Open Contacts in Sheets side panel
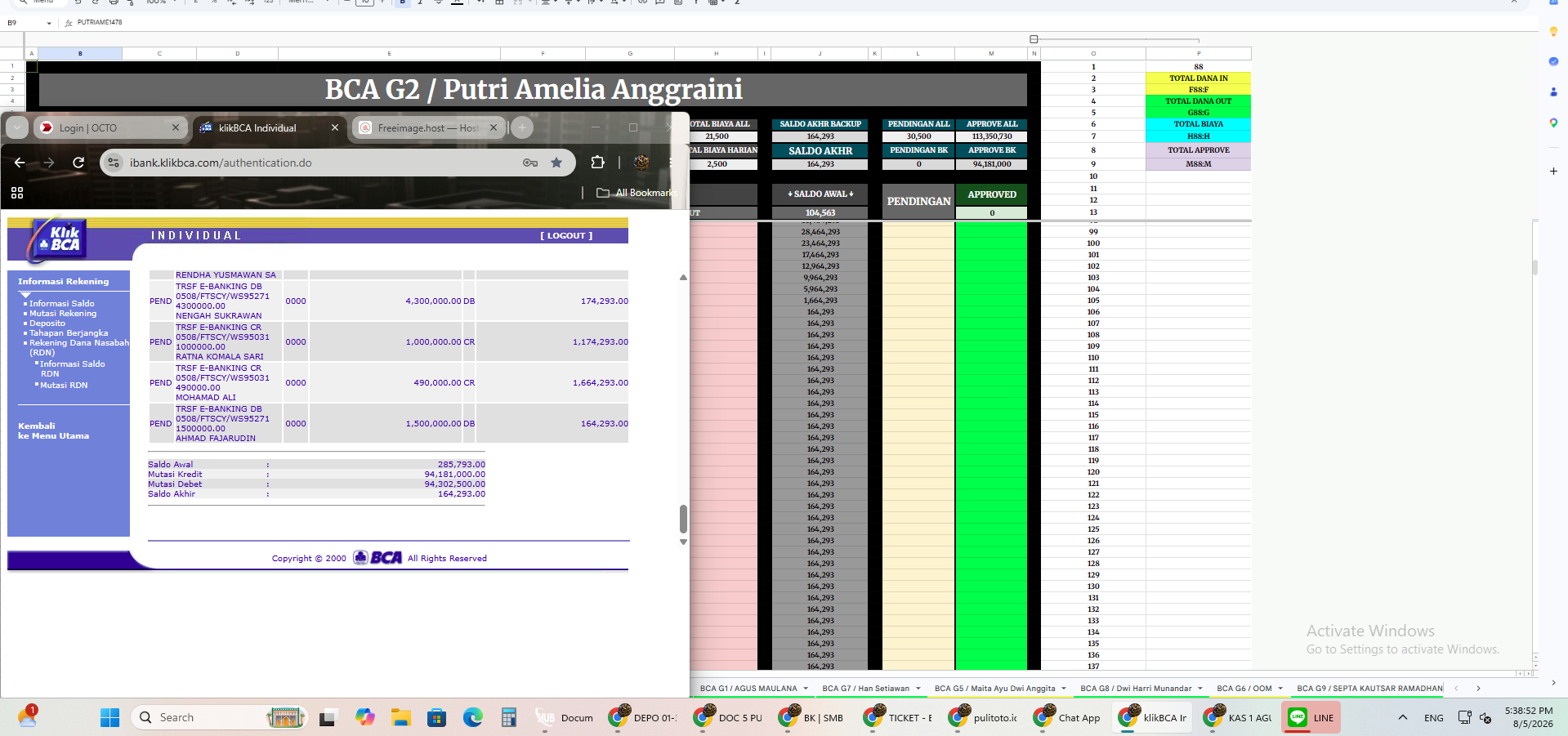The width and height of the screenshot is (1568, 736). coord(1553,92)
